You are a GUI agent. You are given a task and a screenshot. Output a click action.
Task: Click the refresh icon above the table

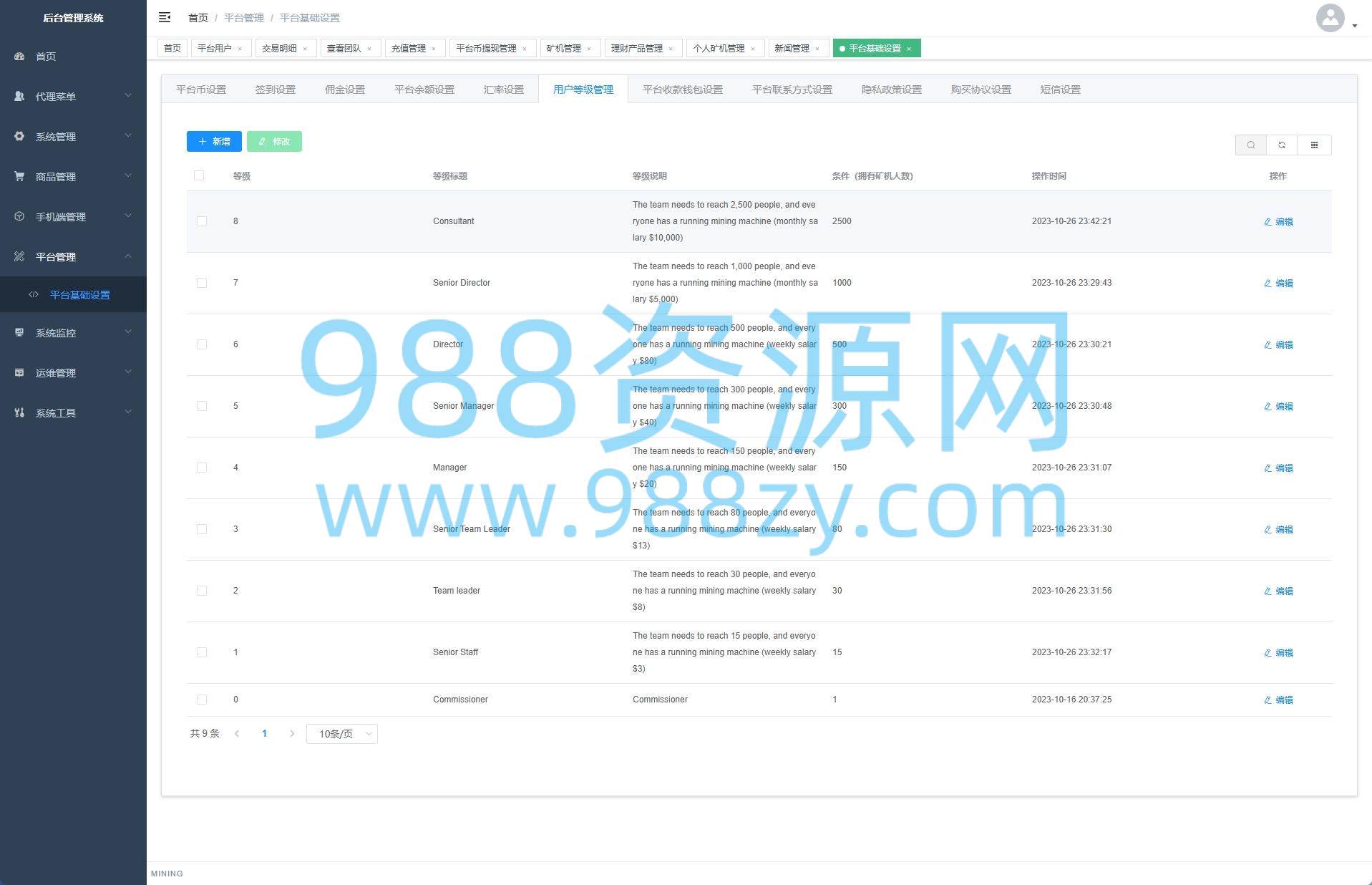[x=1282, y=145]
